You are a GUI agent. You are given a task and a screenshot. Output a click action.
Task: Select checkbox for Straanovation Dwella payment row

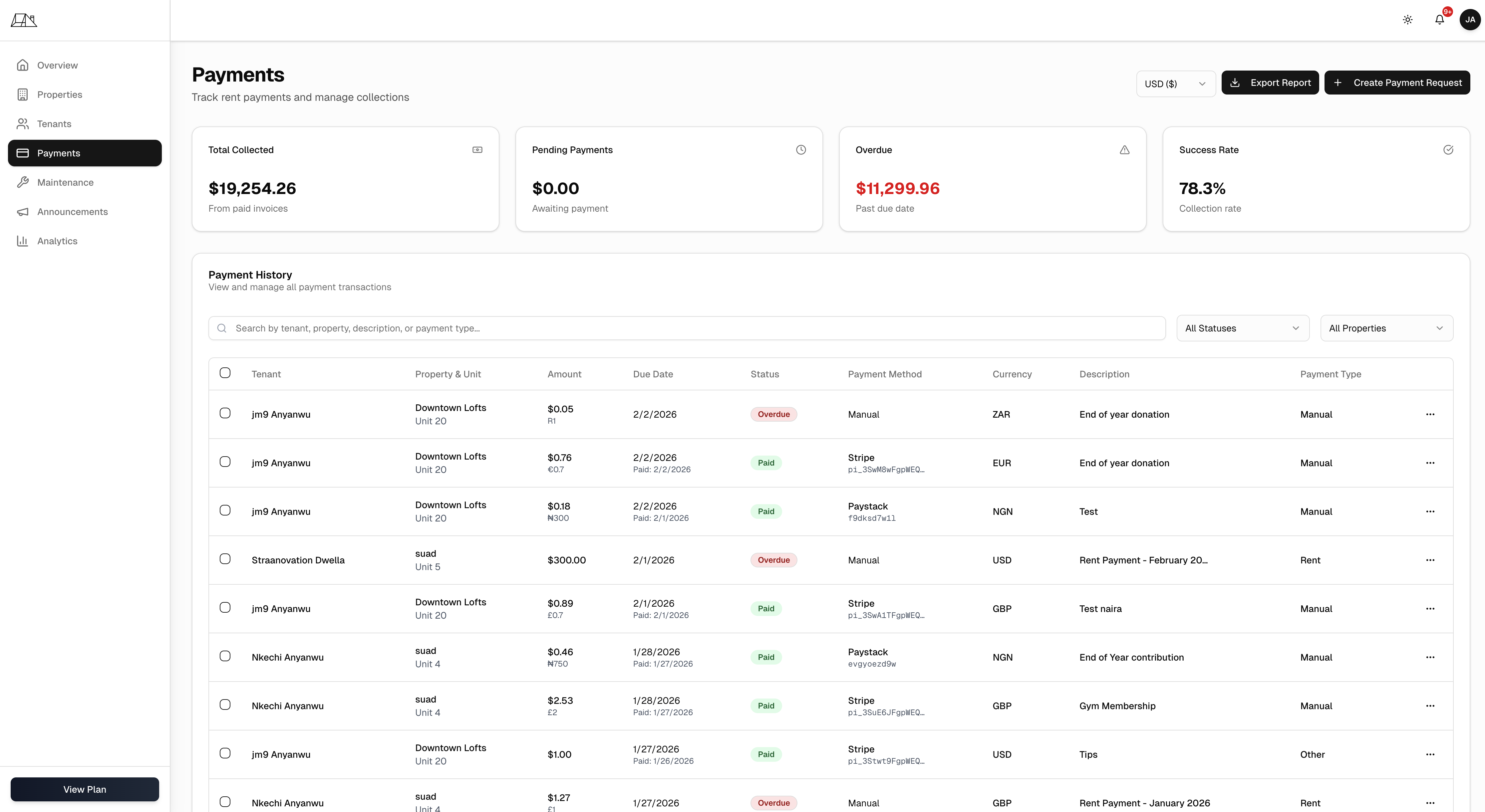(225, 559)
